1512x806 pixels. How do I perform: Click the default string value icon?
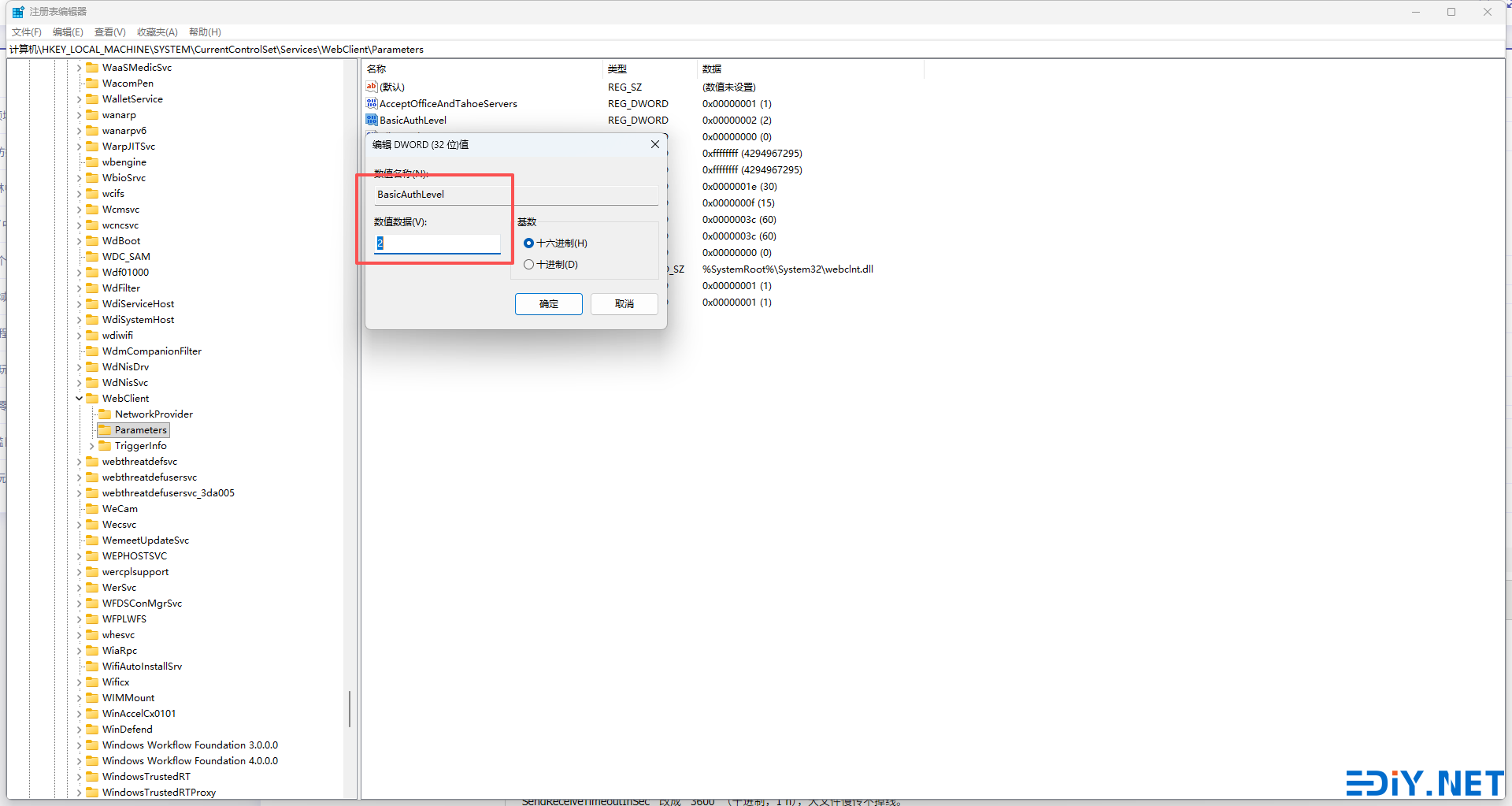click(372, 87)
